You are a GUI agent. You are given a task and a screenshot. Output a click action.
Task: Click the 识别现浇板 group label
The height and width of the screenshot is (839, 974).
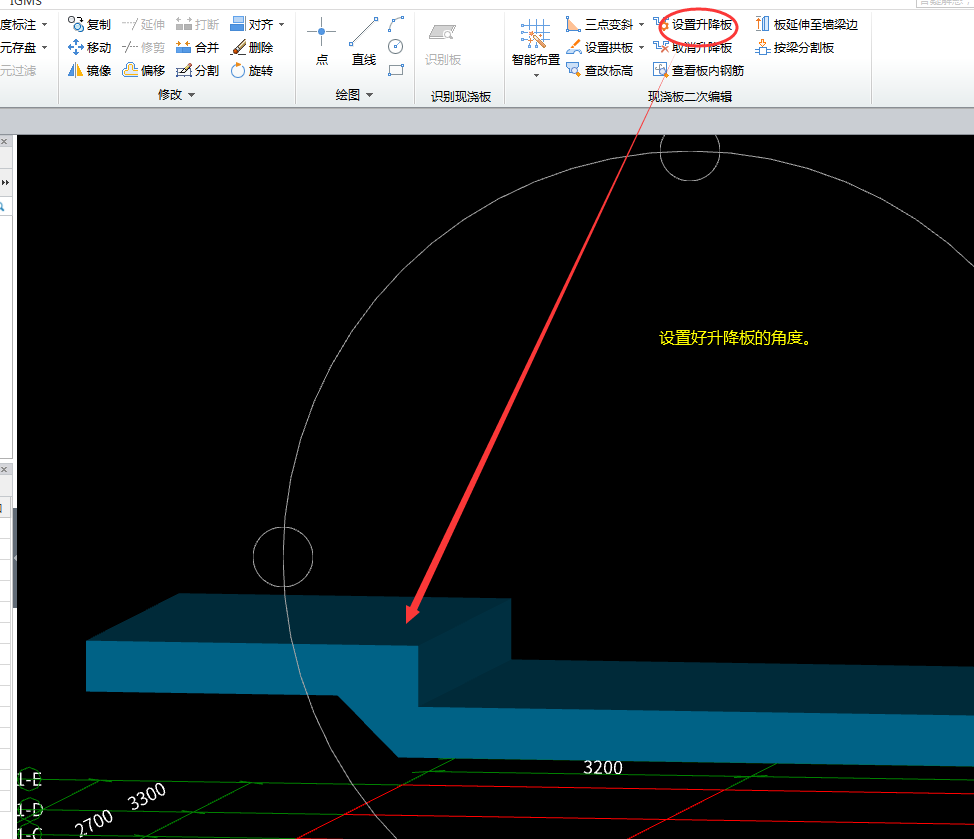coord(461,96)
